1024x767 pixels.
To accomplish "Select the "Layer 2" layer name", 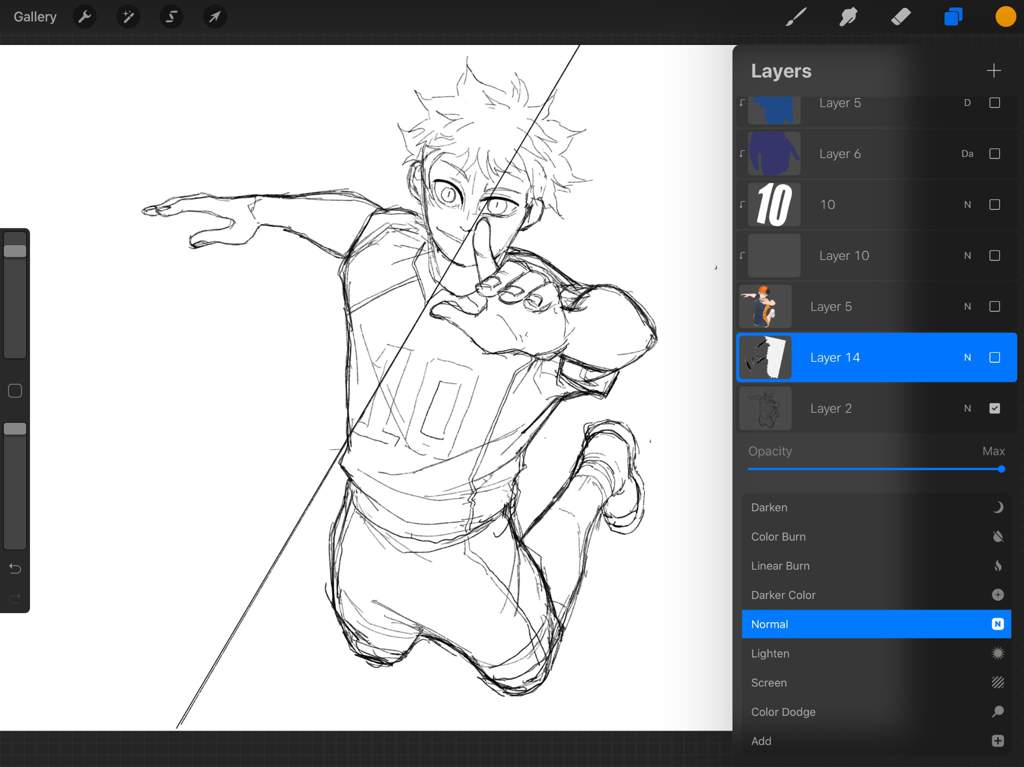I will click(x=831, y=408).
